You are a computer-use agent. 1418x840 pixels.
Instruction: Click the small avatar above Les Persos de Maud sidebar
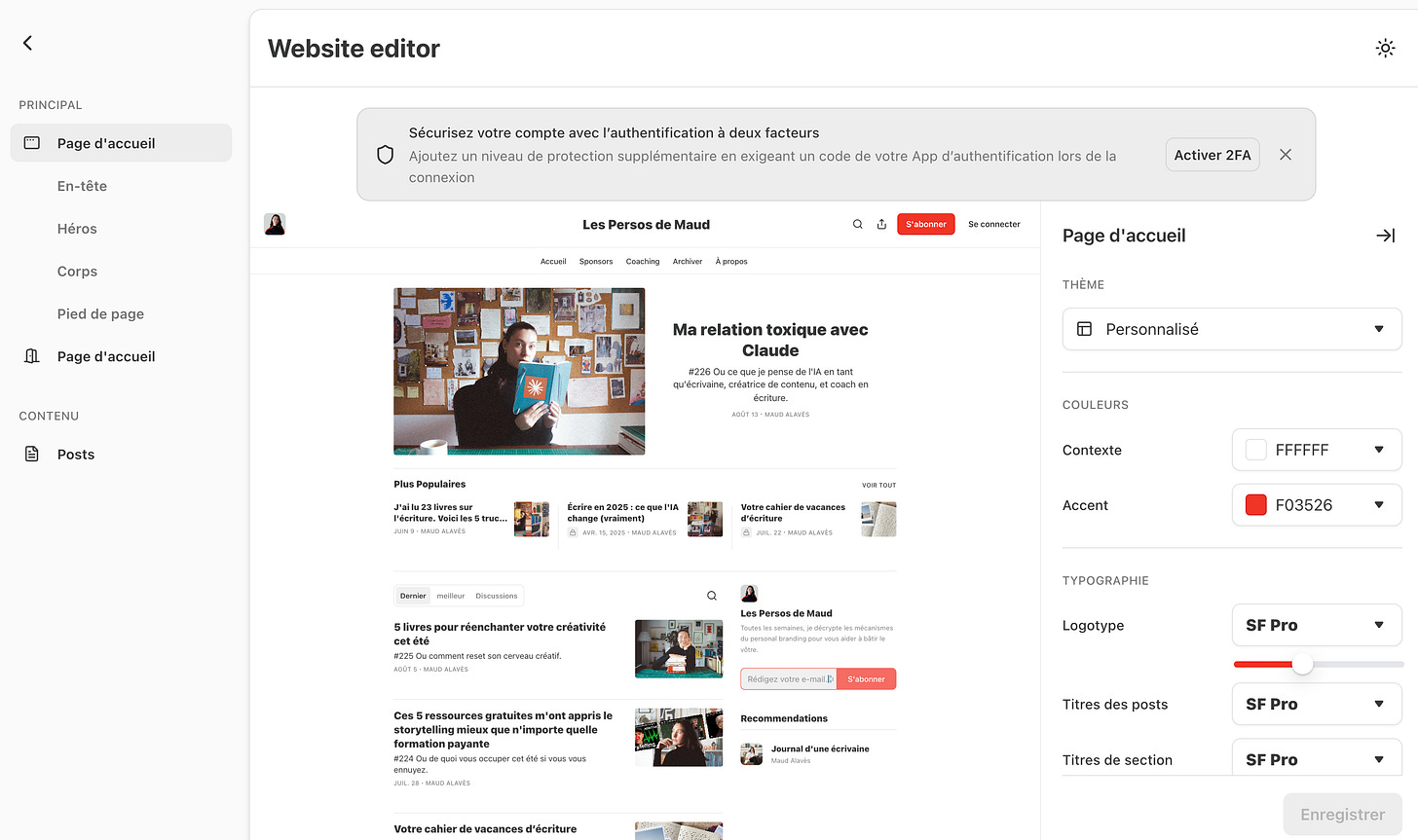pyautogui.click(x=749, y=594)
